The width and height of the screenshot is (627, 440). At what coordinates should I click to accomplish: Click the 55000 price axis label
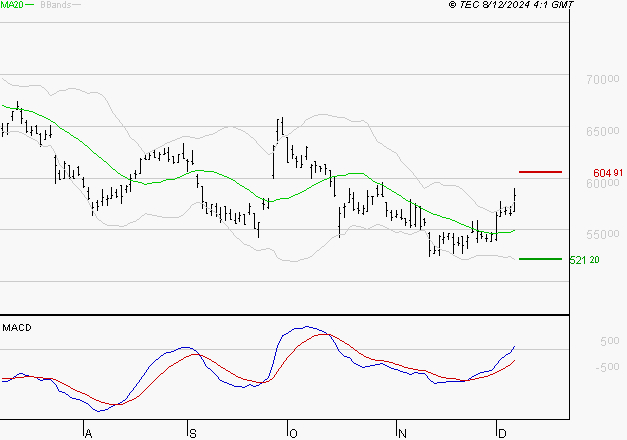coord(603,234)
